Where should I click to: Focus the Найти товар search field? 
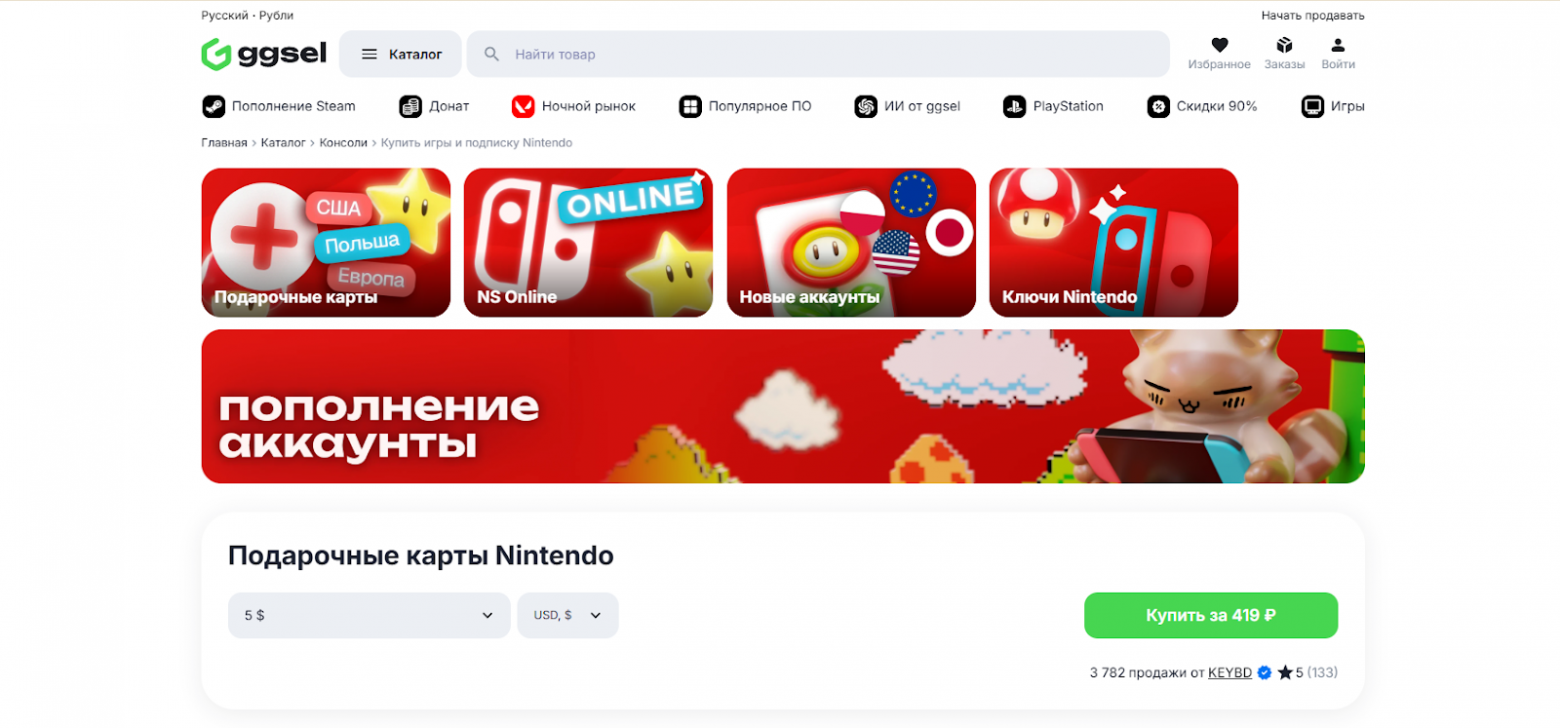818,54
